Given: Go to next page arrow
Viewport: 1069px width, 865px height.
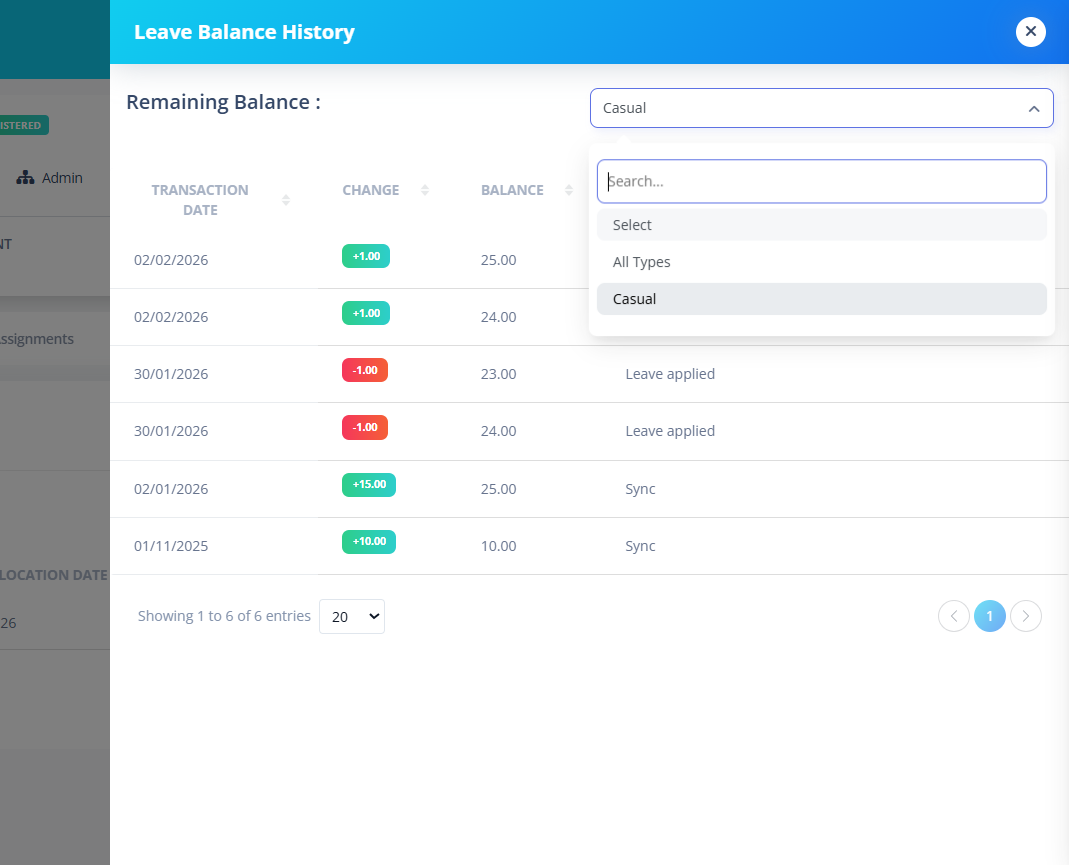Looking at the screenshot, I should 1025,616.
